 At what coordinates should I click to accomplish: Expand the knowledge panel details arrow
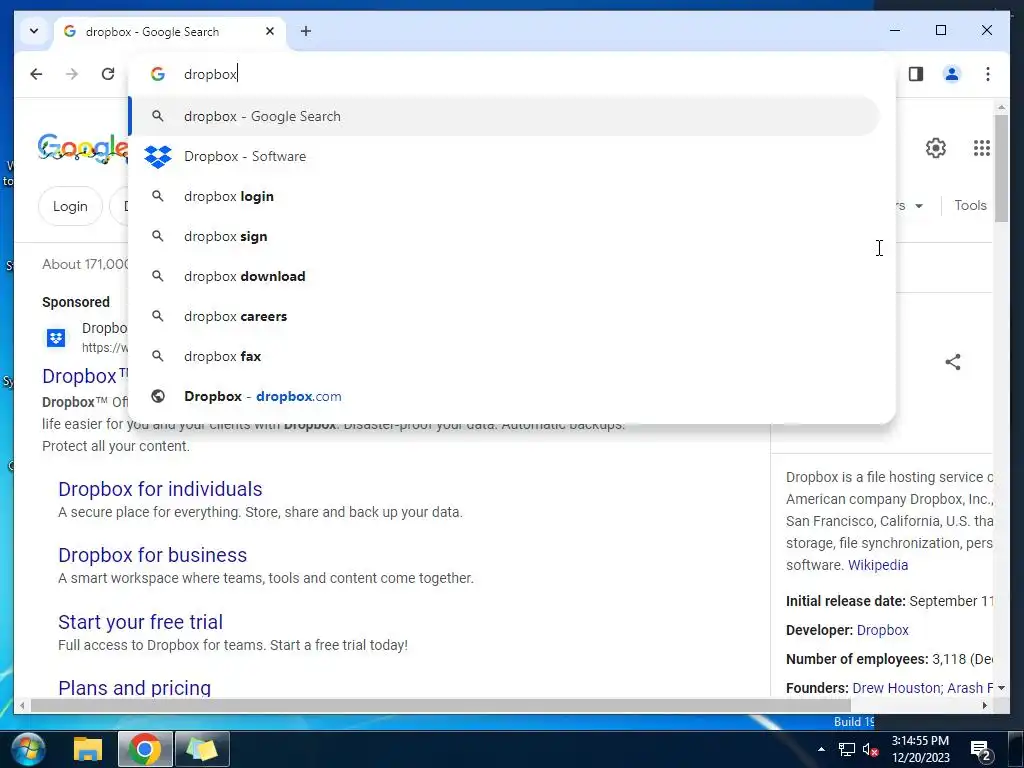(1001, 688)
